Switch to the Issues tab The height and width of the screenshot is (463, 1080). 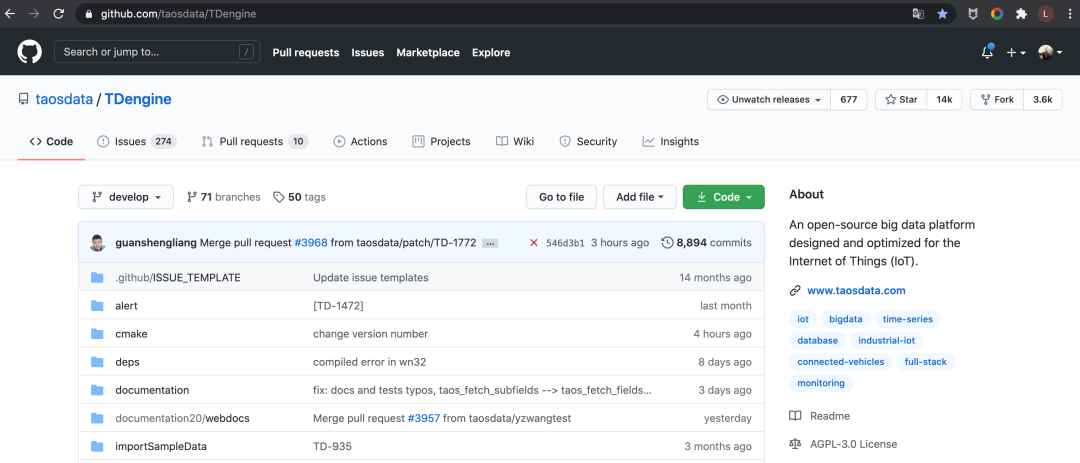(137, 141)
